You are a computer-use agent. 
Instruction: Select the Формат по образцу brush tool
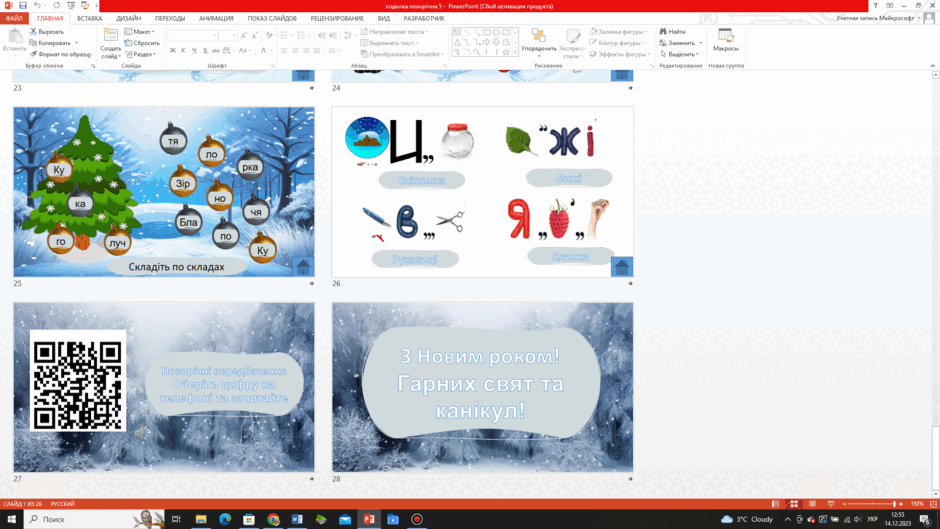[34, 54]
